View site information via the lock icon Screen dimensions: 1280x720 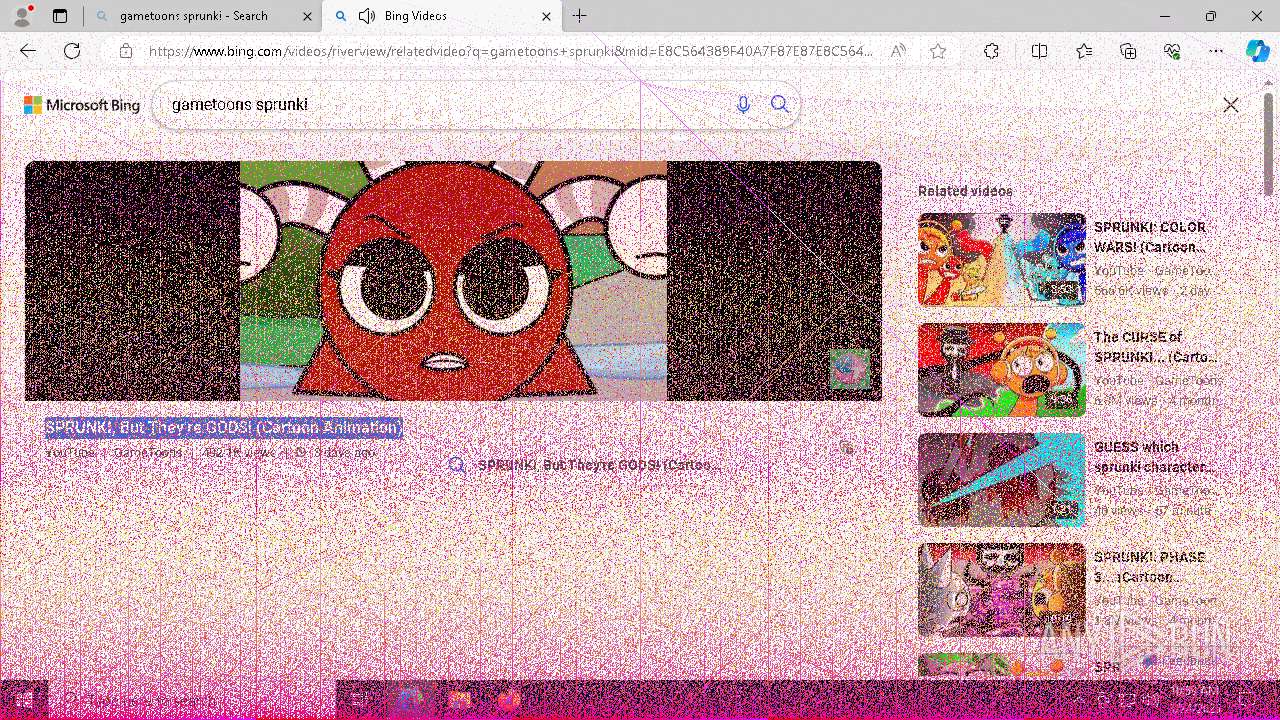(126, 51)
